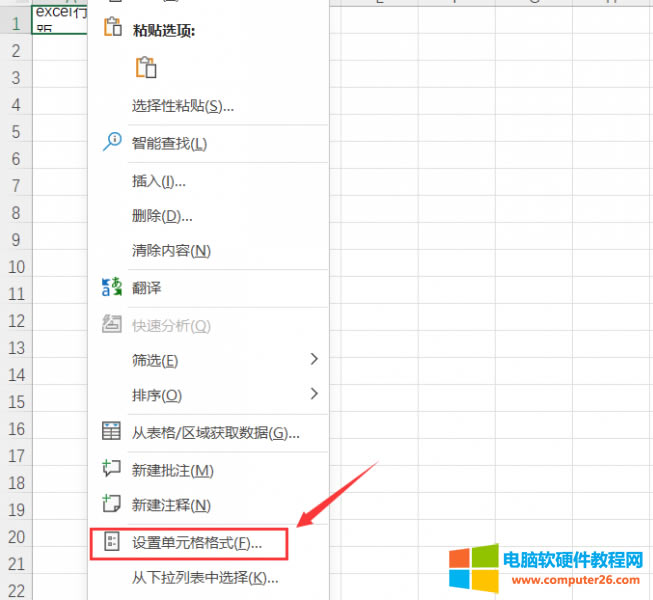
Task: Select row 21 header
Action: 16,560
